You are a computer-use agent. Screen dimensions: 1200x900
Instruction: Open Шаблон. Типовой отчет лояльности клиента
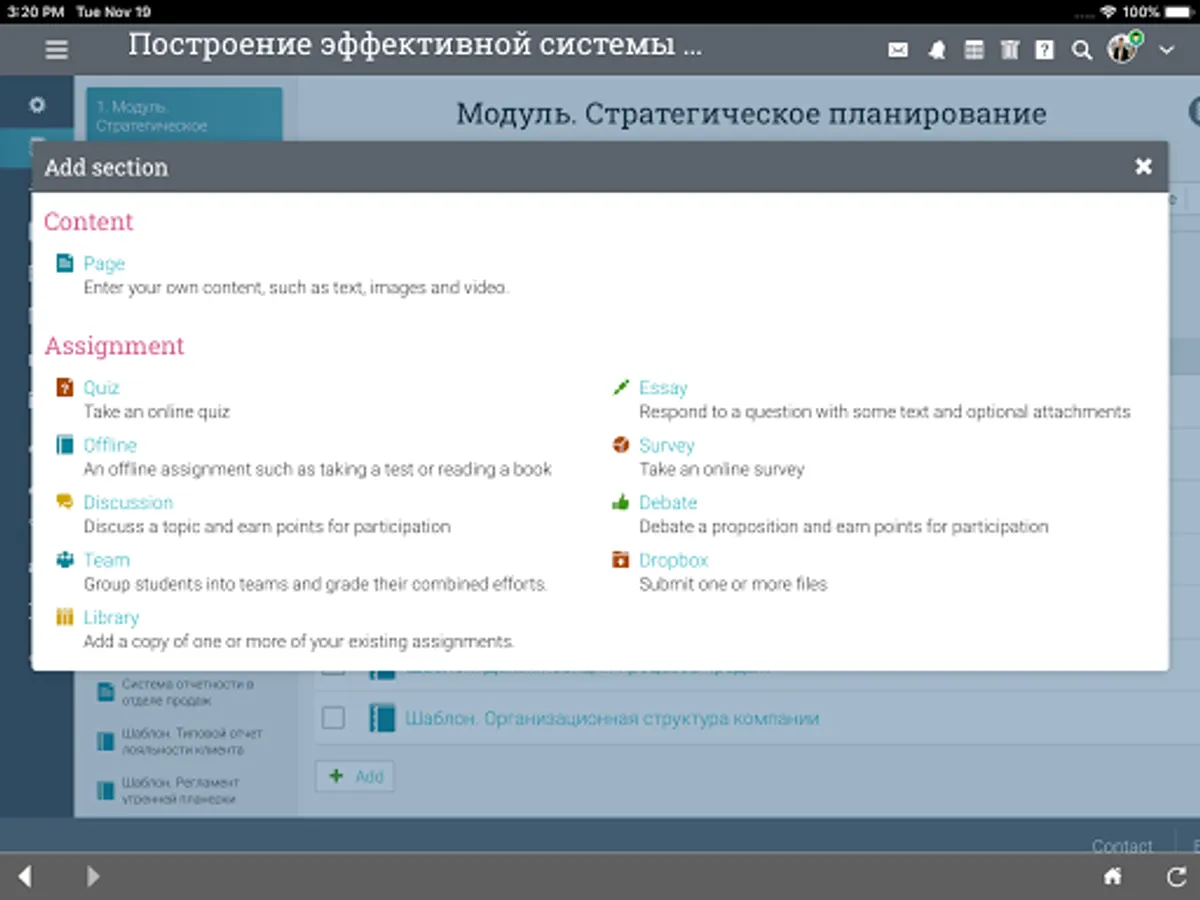coord(192,741)
